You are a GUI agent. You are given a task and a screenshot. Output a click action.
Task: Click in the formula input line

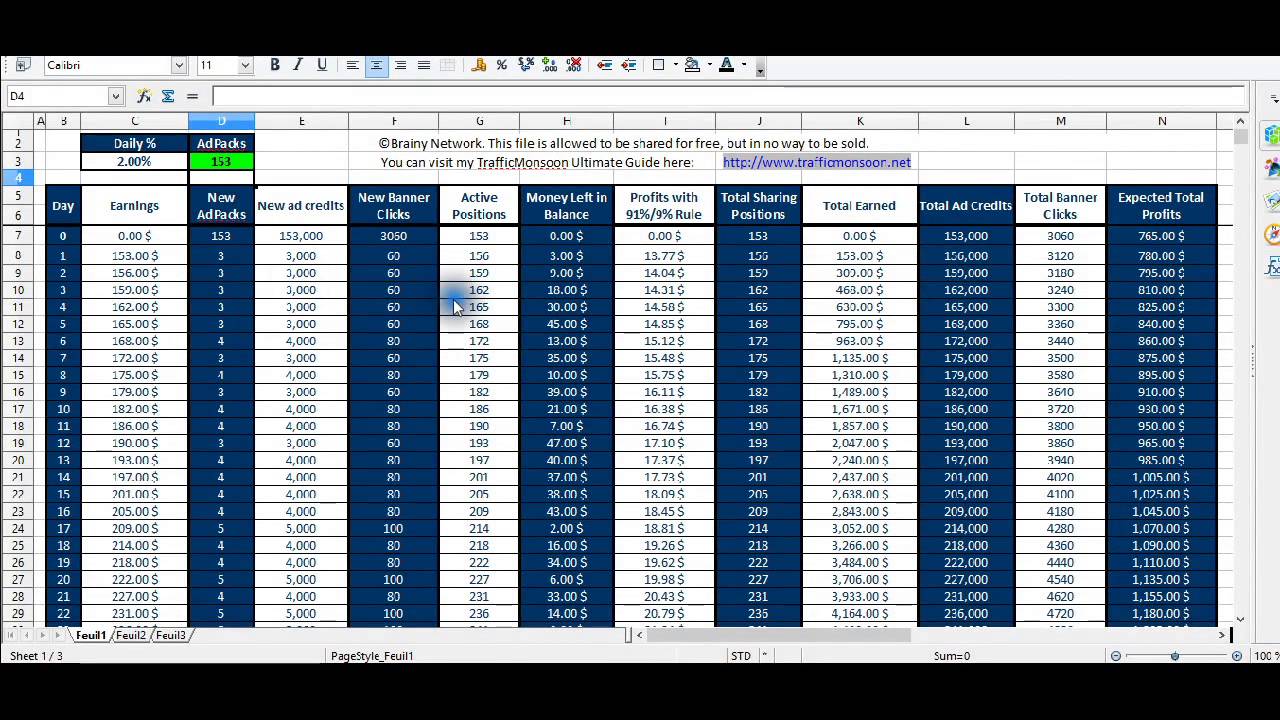coord(728,96)
